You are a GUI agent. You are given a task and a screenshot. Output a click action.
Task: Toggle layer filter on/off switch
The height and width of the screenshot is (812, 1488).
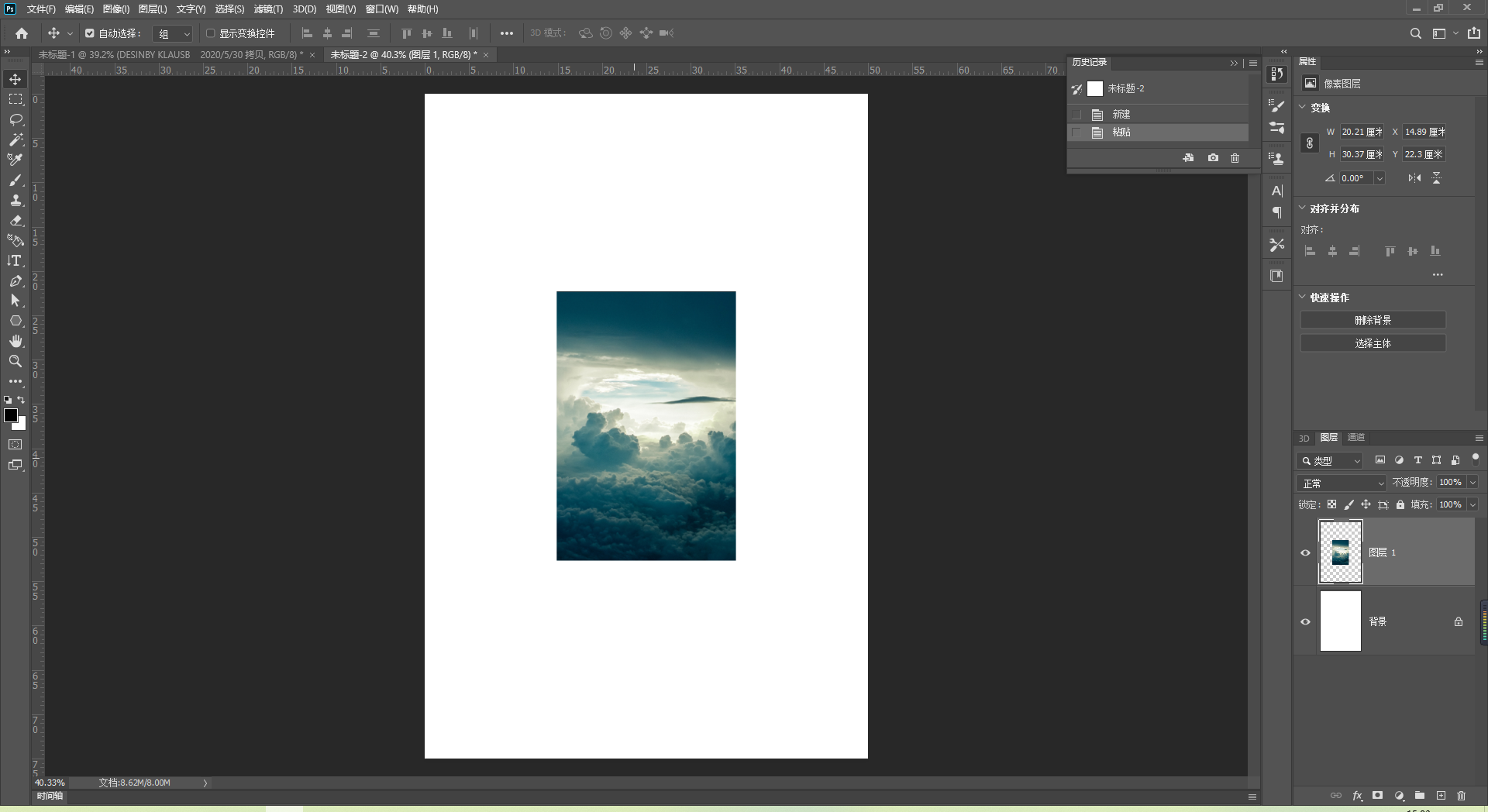click(x=1476, y=459)
